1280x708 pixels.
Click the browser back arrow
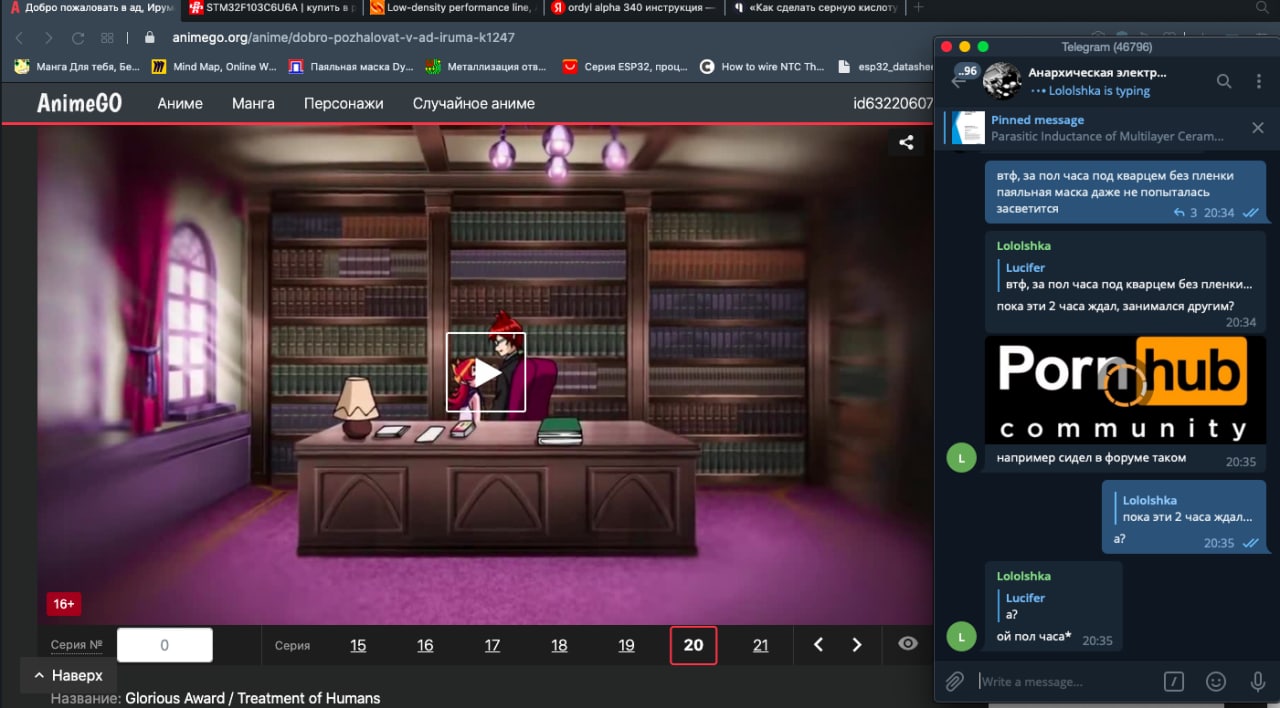pos(19,38)
